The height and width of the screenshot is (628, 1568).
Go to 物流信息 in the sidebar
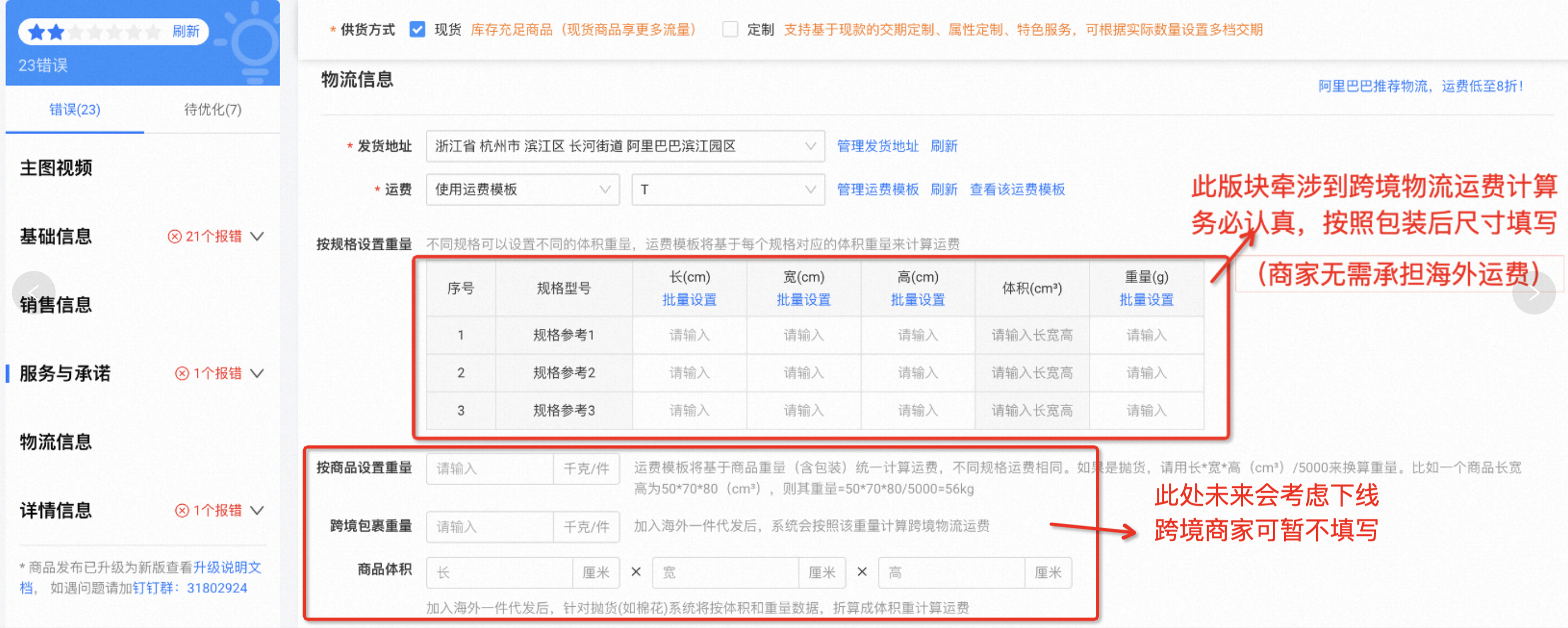pos(56,442)
